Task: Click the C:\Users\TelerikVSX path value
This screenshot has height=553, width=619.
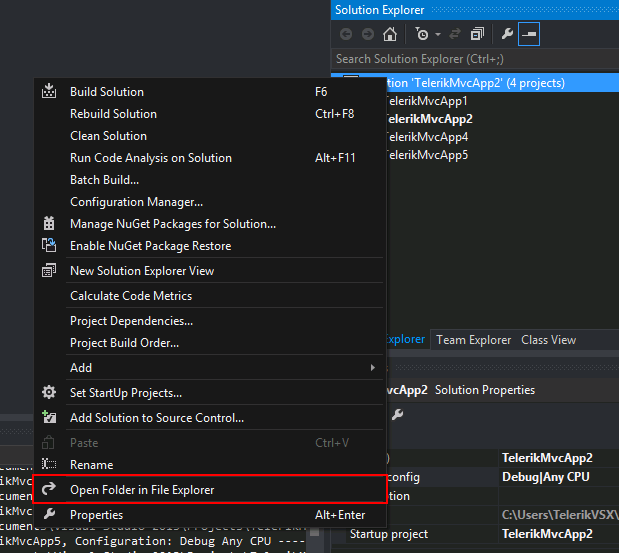Action: pos(560,515)
